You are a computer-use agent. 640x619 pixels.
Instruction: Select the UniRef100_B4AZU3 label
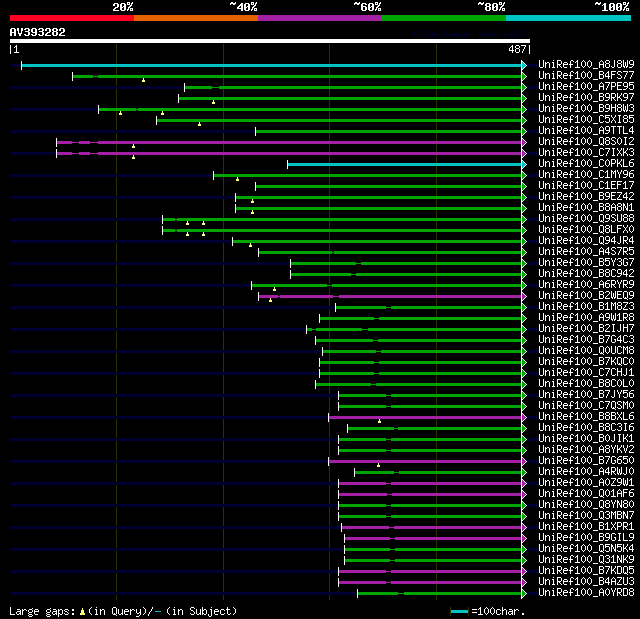(586, 582)
